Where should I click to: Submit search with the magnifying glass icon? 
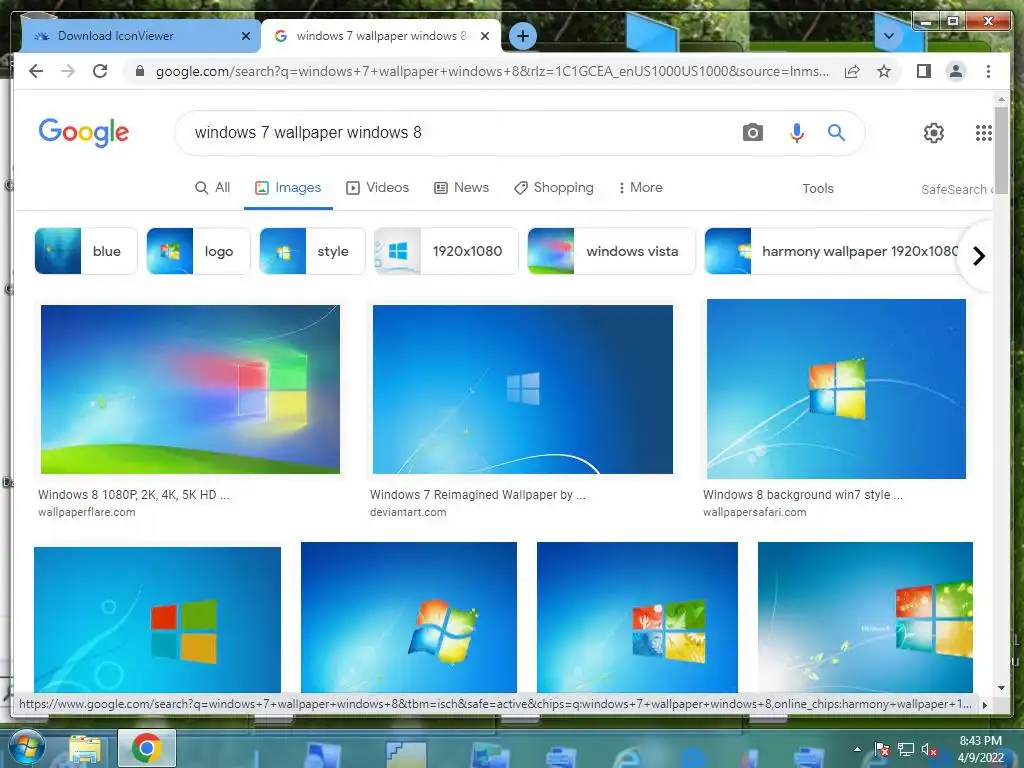(x=837, y=133)
